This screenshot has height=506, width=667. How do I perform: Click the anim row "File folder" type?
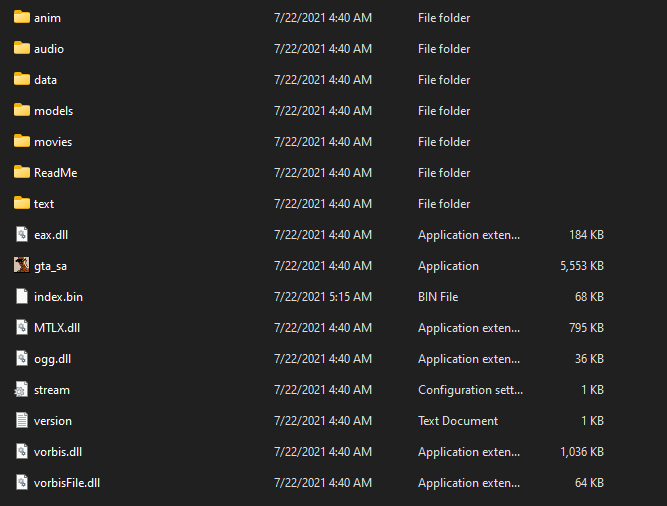444,18
